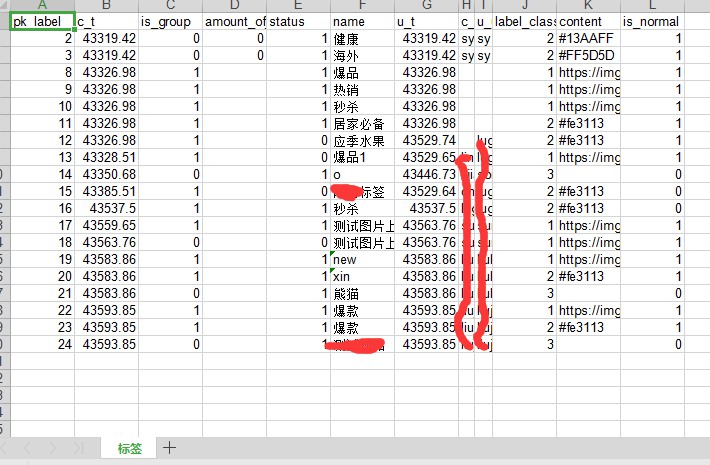Click the c_t header cell
Image resolution: width=710 pixels, height=465 pixels.
[106, 22]
